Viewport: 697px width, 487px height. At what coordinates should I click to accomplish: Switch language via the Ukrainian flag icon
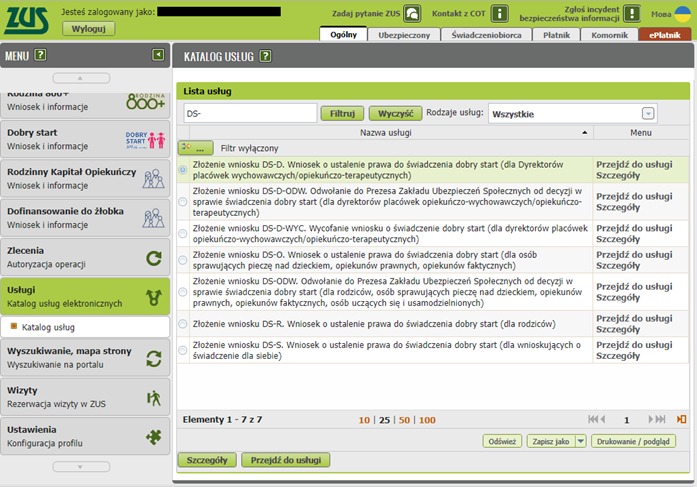(683, 14)
